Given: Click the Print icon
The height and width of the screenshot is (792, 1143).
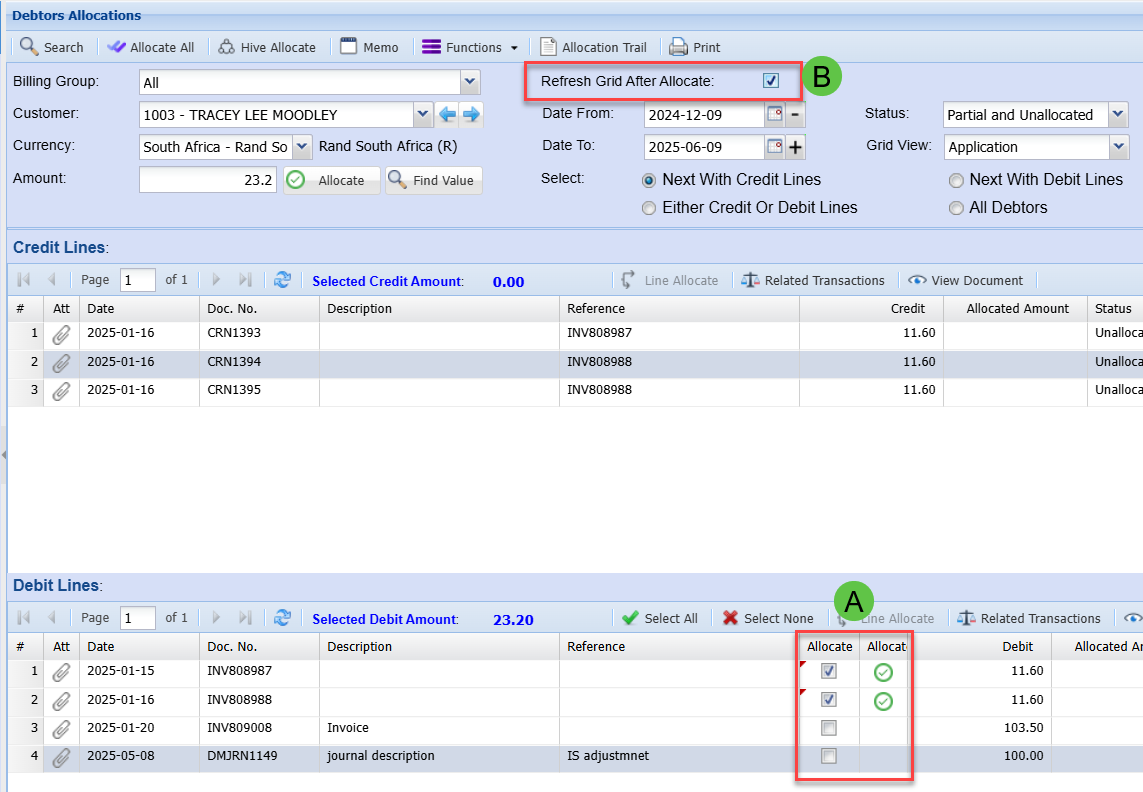Looking at the screenshot, I should click(x=678, y=47).
